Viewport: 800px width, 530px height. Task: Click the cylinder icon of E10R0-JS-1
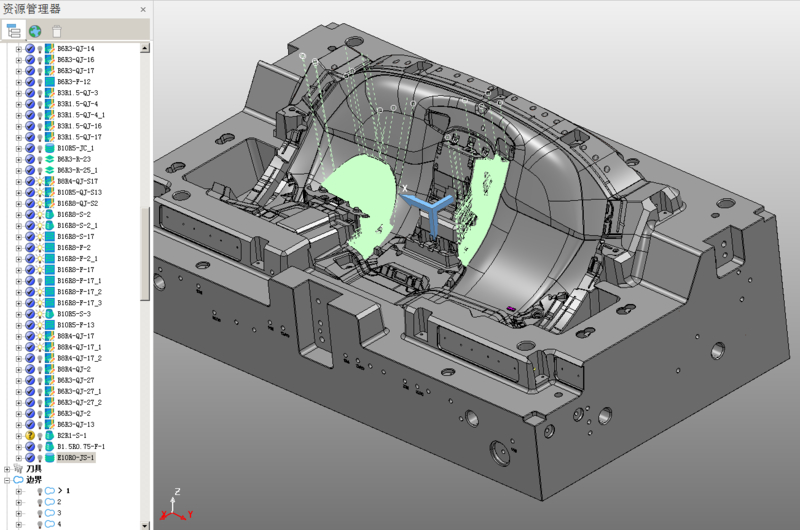pos(49,458)
